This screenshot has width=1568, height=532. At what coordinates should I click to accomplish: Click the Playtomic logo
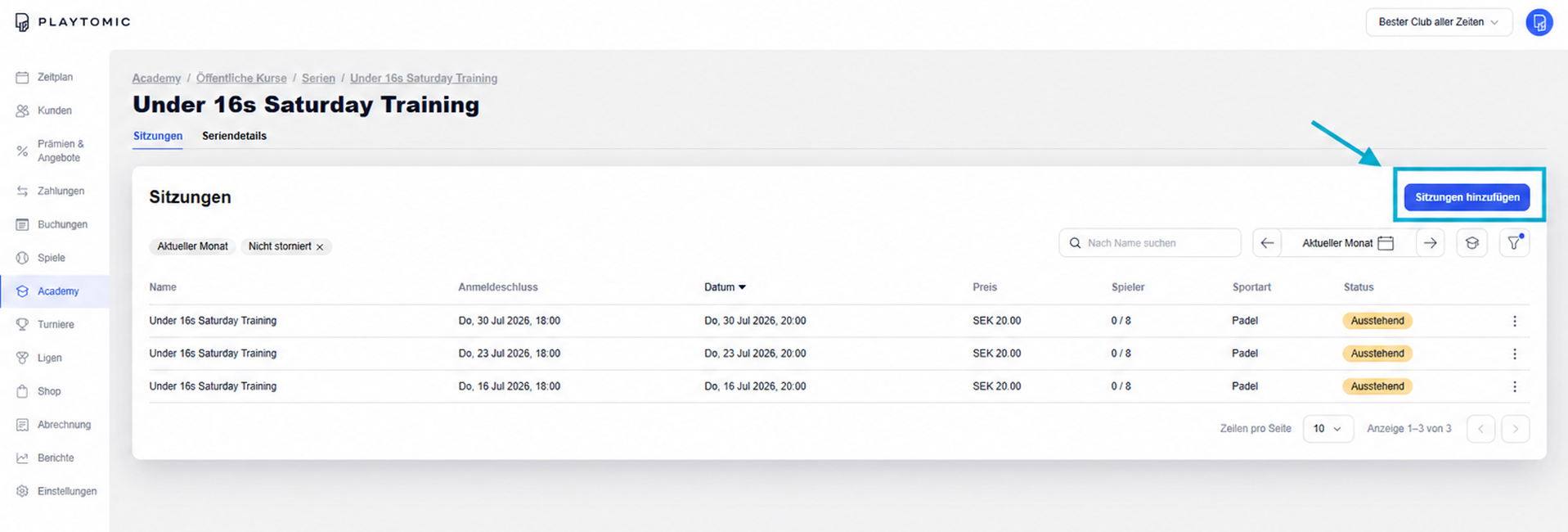[72, 22]
